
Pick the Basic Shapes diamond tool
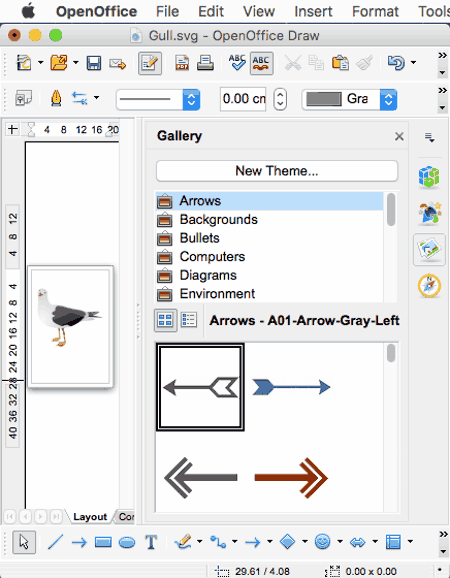[287, 542]
